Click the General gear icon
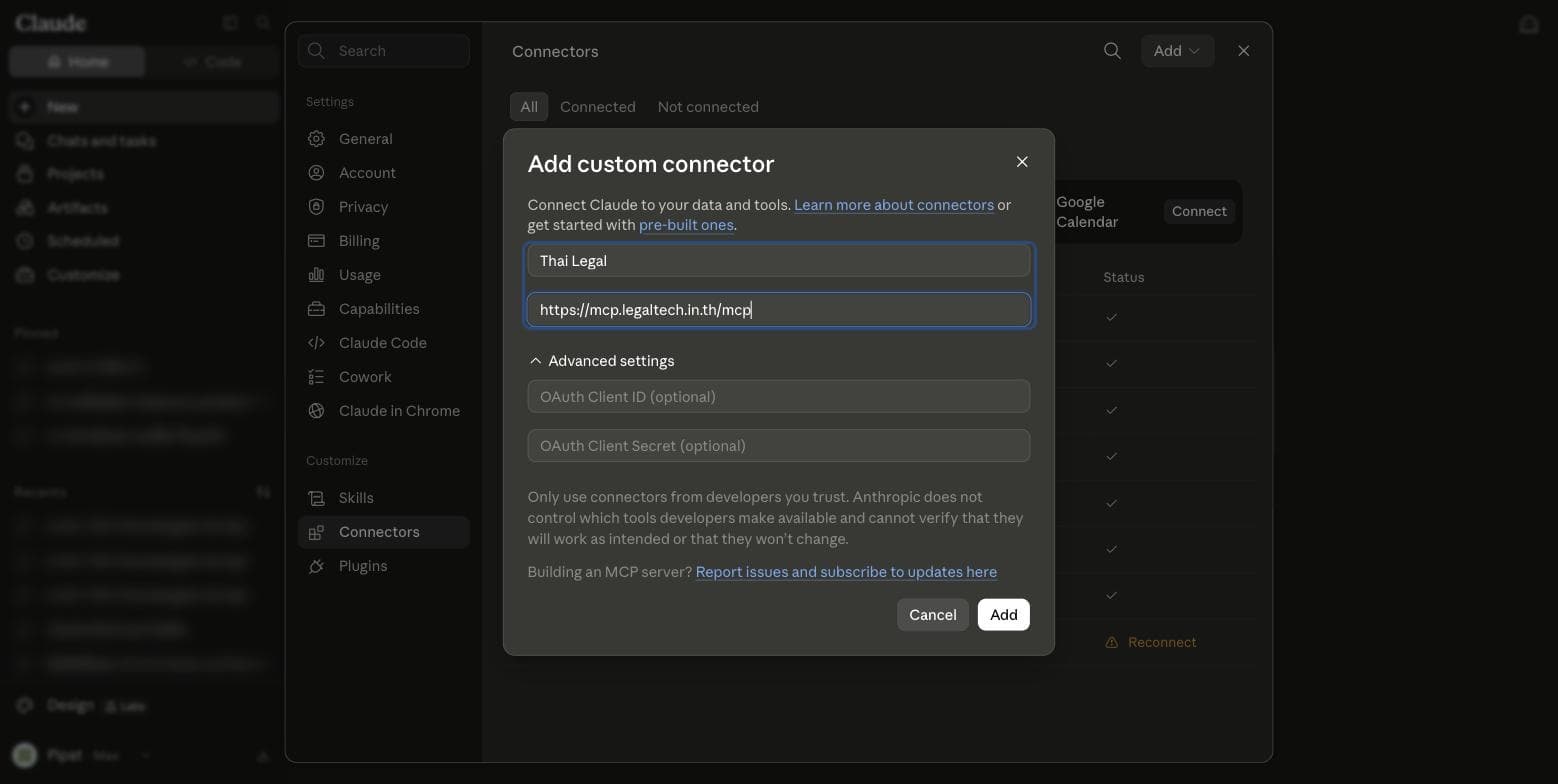The image size is (1558, 784). 316,139
